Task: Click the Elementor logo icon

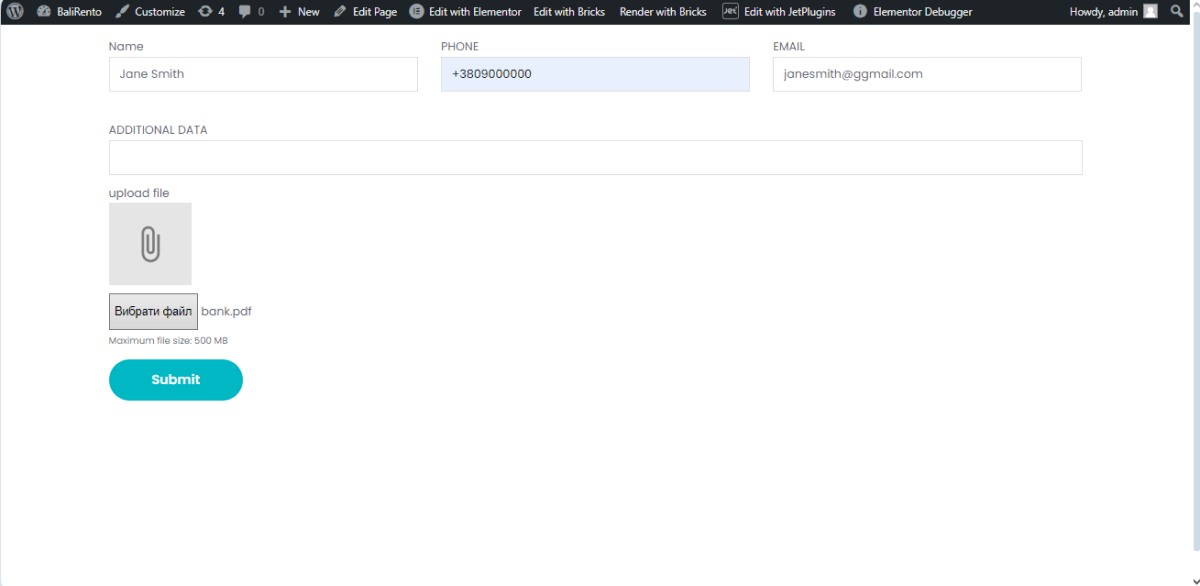Action: (x=417, y=12)
